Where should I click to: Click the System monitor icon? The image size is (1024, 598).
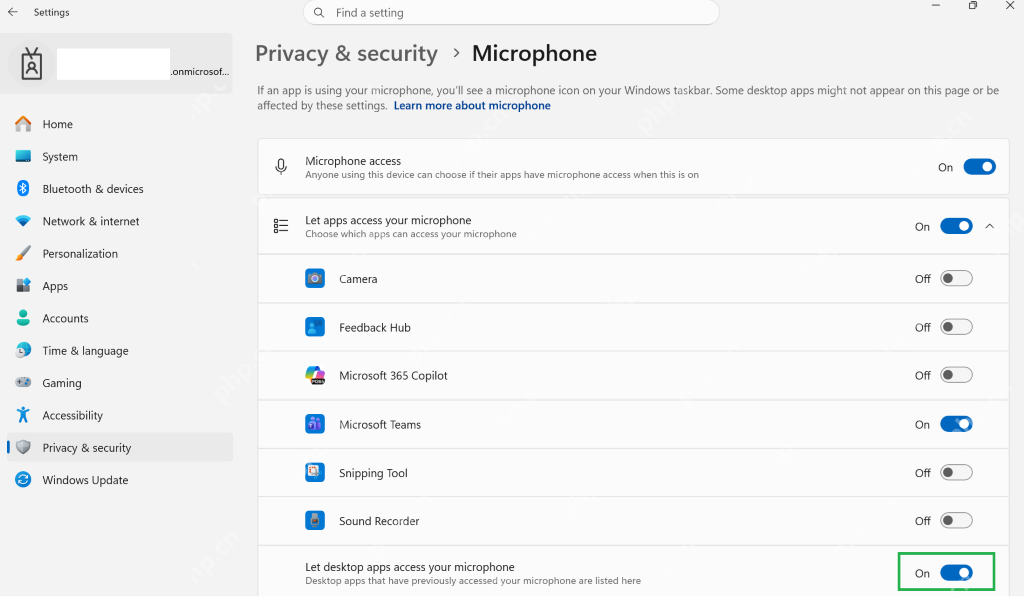pos(24,156)
